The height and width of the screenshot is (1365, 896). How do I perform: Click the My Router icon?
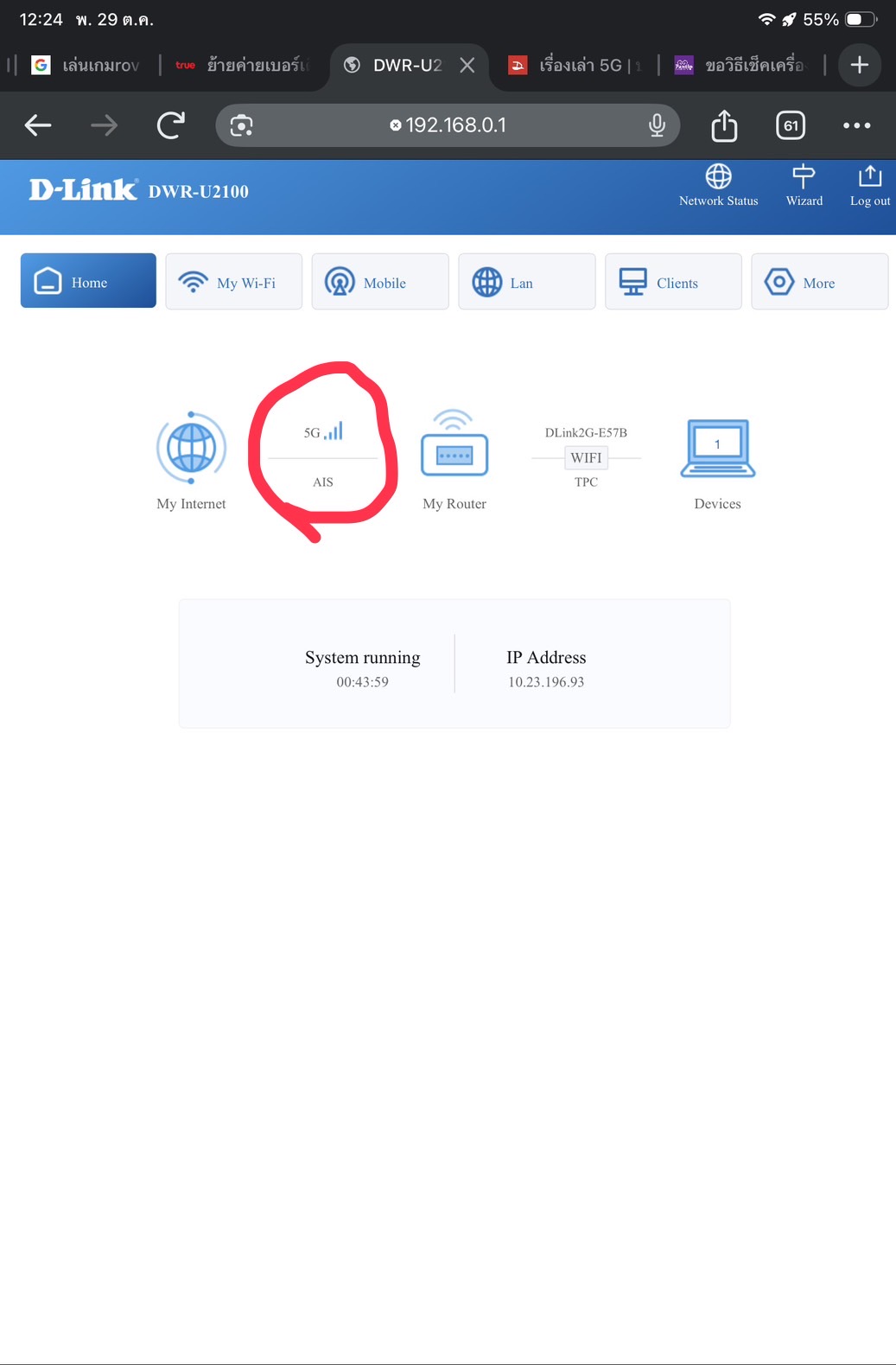(x=454, y=443)
